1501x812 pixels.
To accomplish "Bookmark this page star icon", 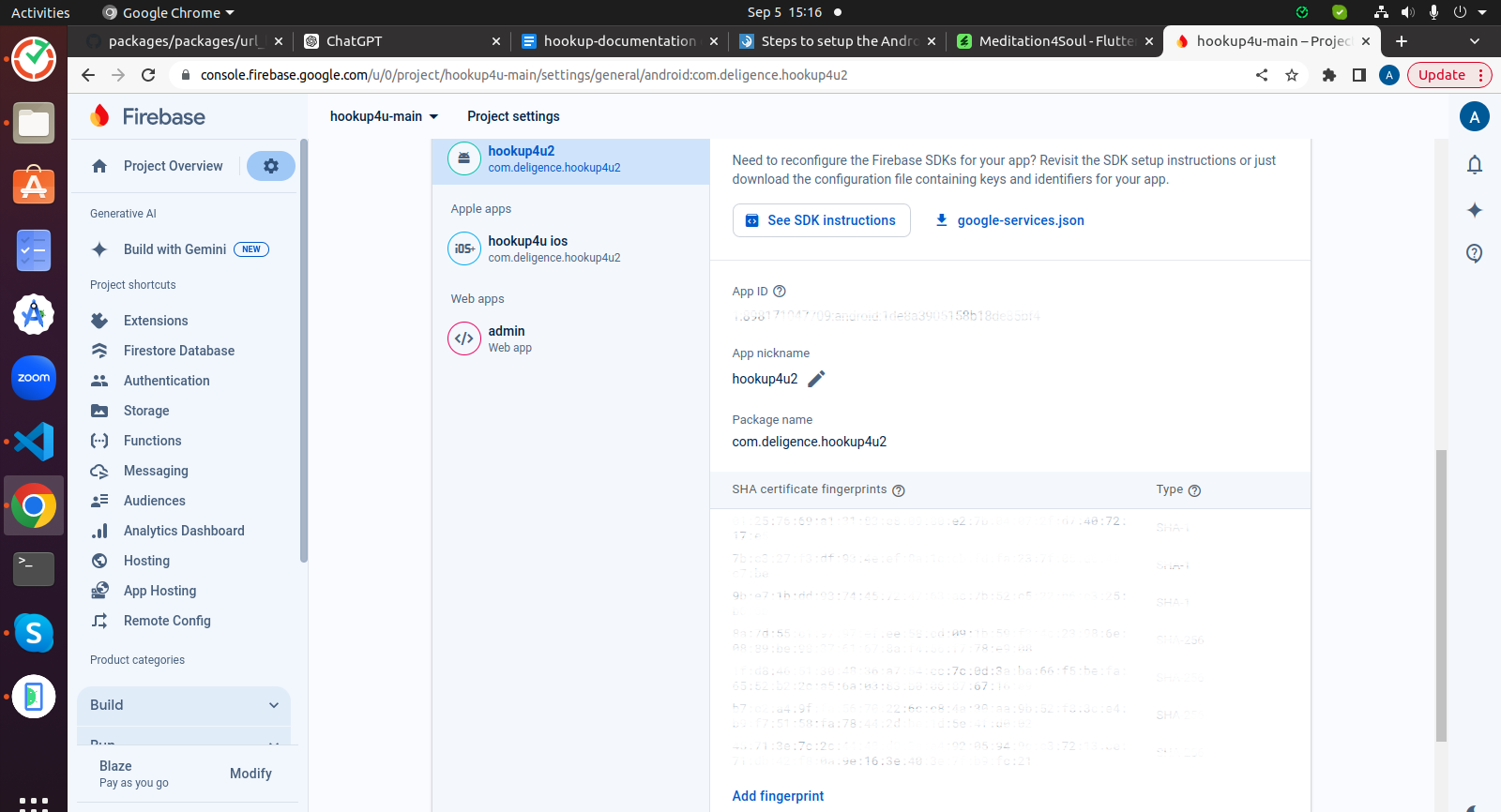I will click(x=1292, y=75).
